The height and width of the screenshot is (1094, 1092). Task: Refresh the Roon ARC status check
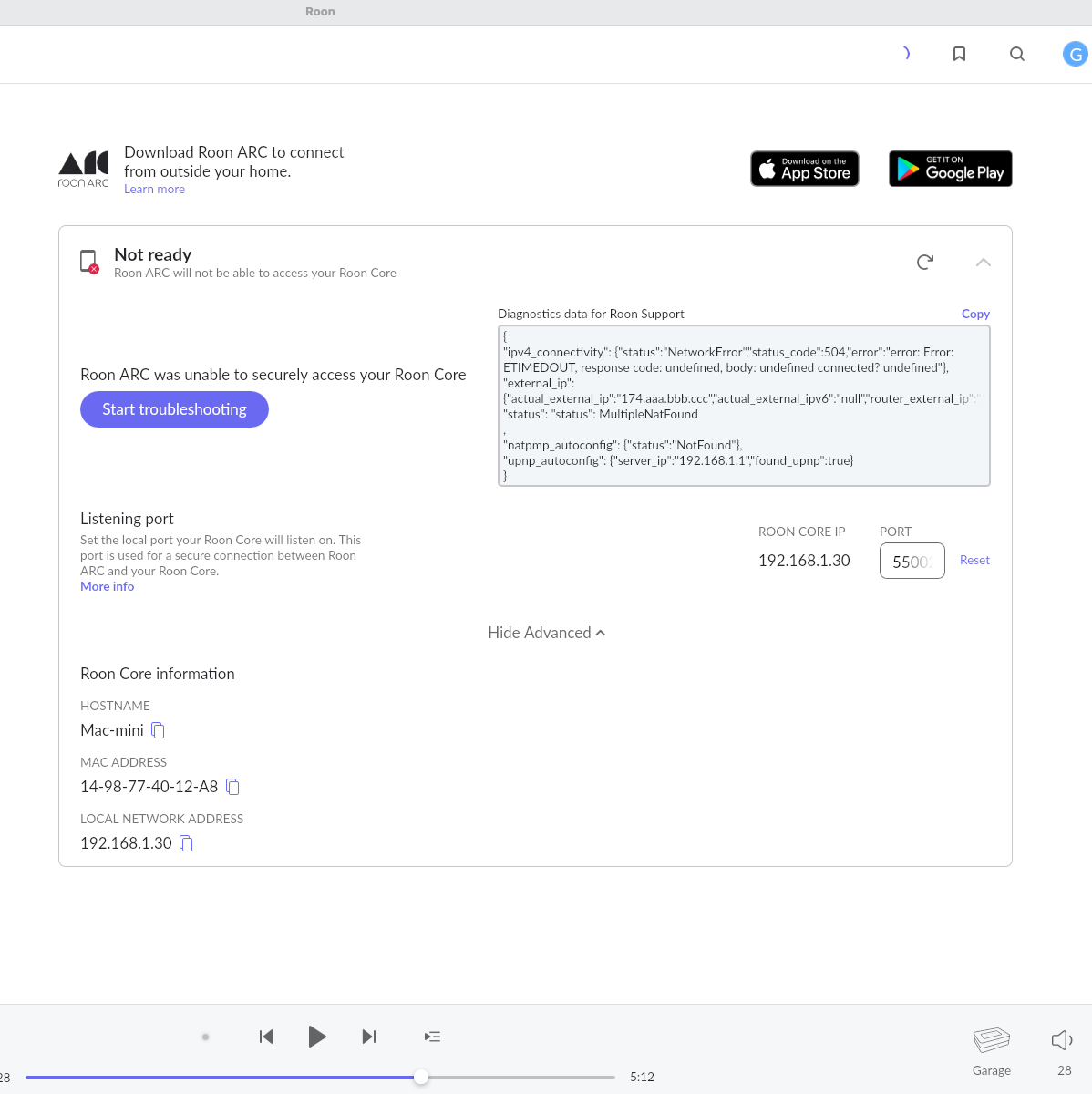click(924, 263)
